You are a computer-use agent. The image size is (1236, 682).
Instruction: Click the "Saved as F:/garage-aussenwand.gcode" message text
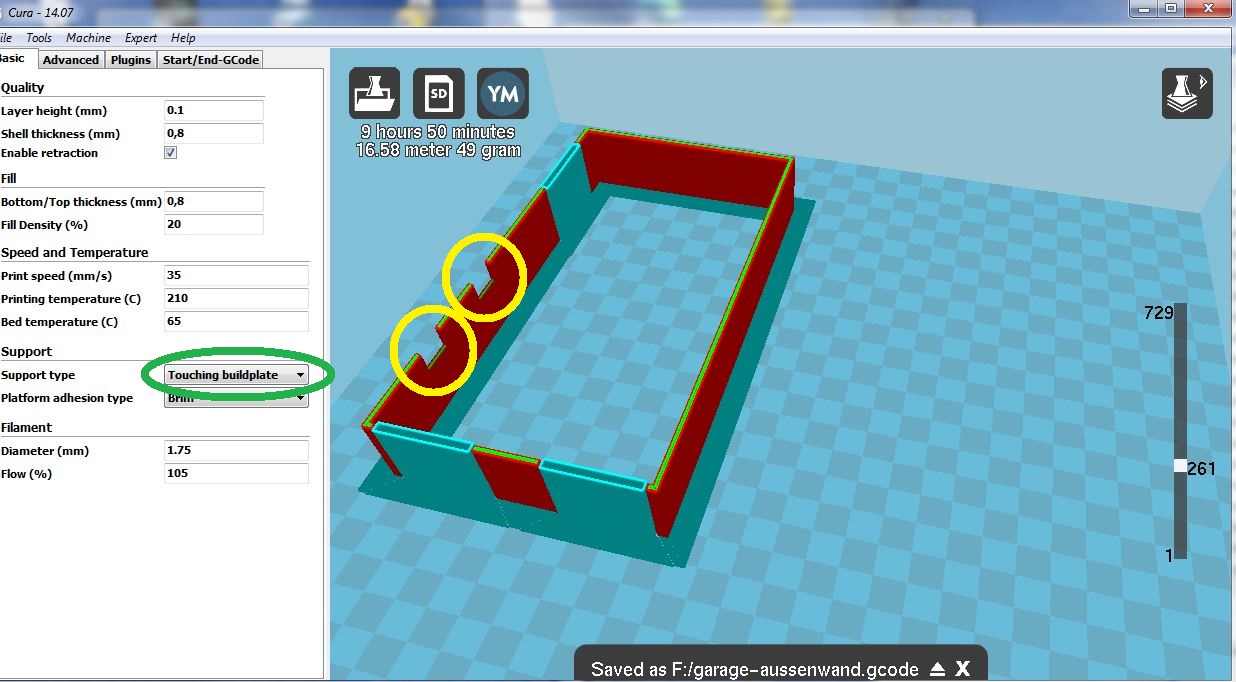[x=755, y=669]
